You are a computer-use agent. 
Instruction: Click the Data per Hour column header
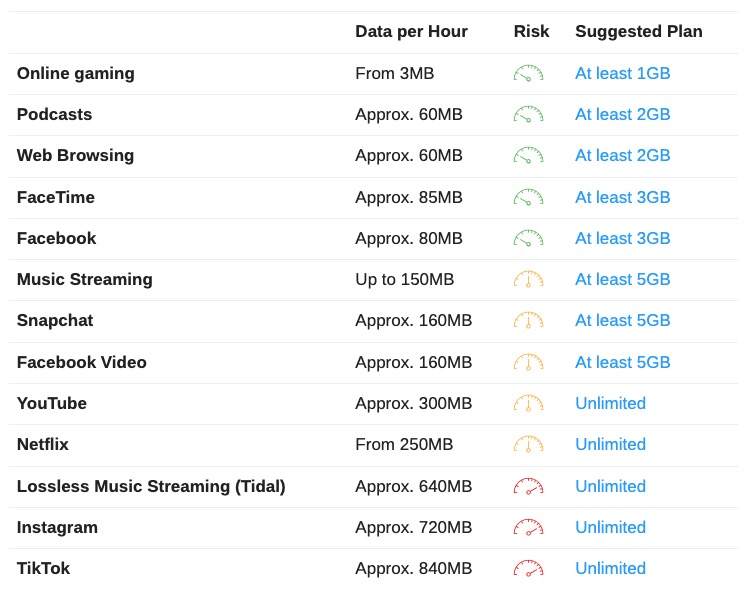[411, 32]
